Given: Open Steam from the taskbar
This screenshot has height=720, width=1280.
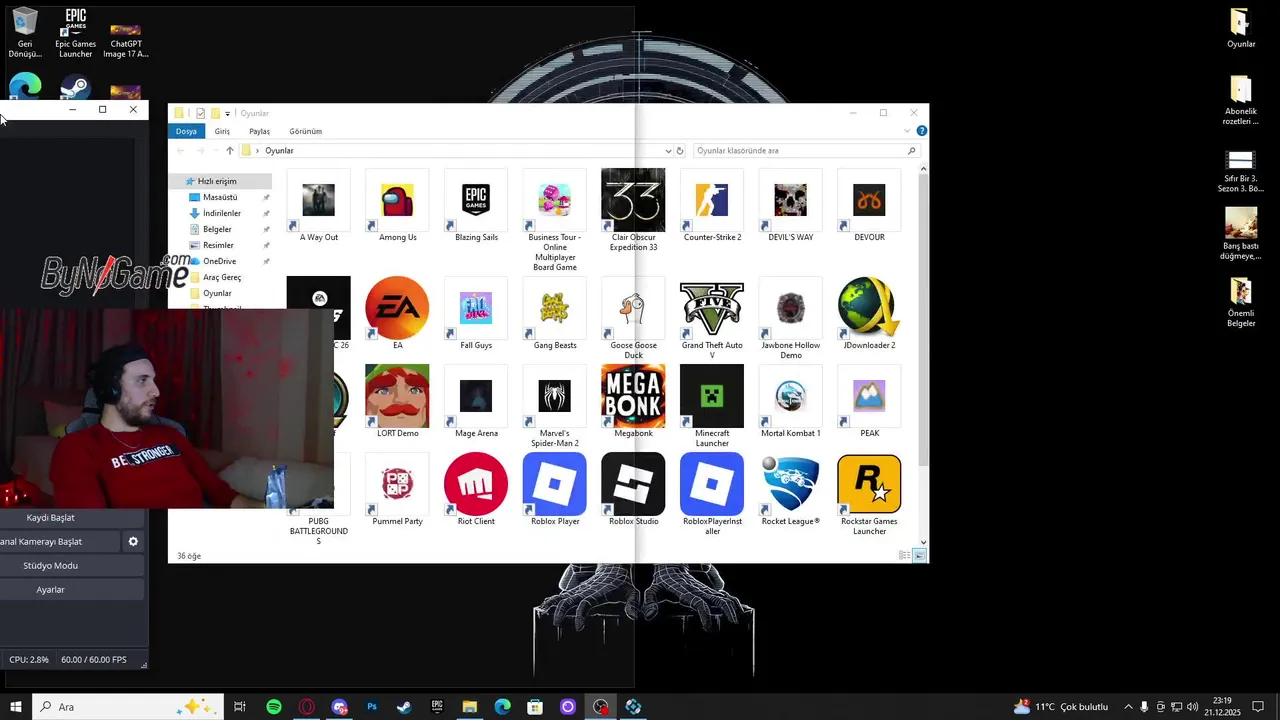Looking at the screenshot, I should point(404,707).
